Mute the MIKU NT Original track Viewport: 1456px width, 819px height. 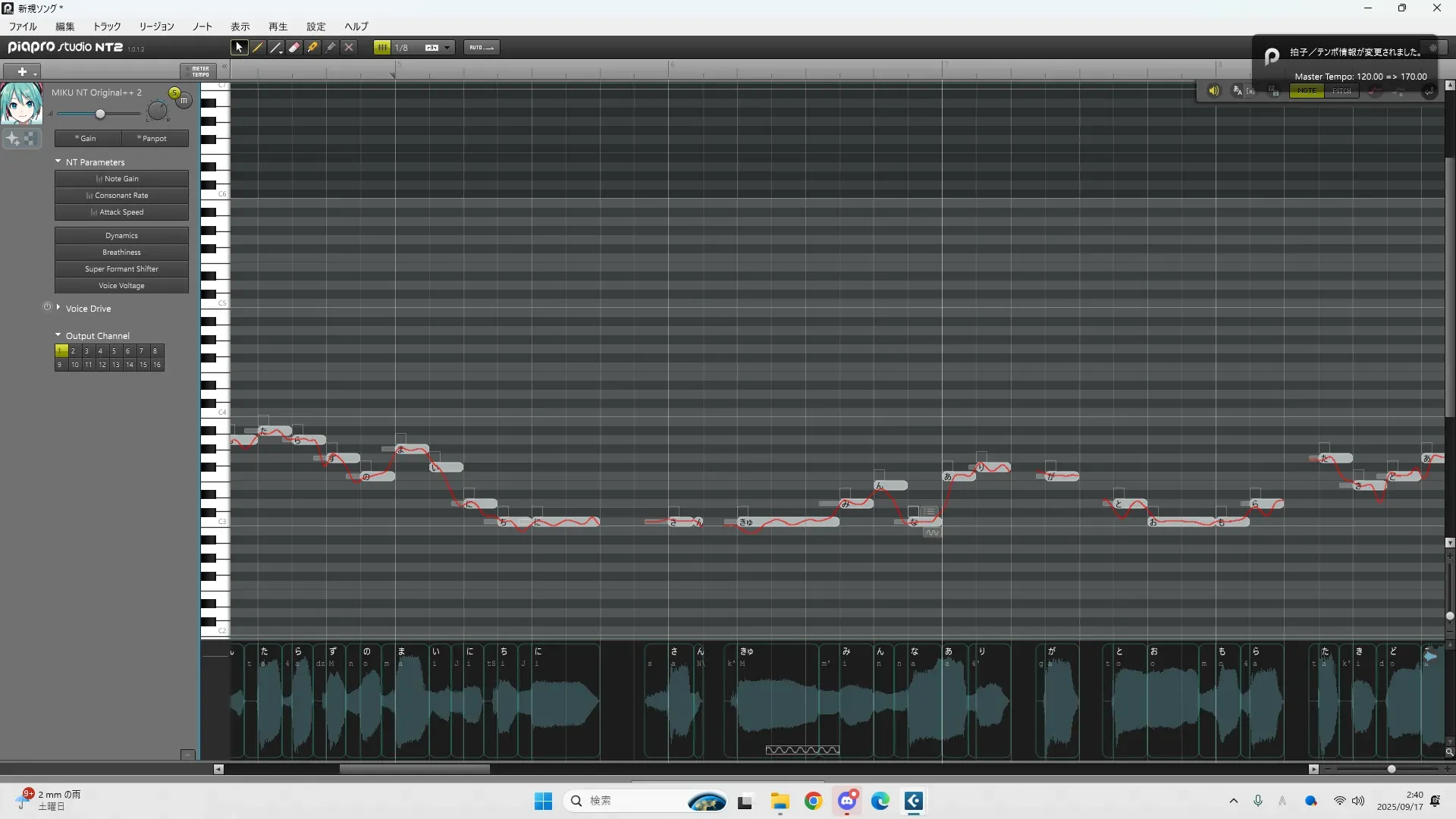pyautogui.click(x=184, y=100)
